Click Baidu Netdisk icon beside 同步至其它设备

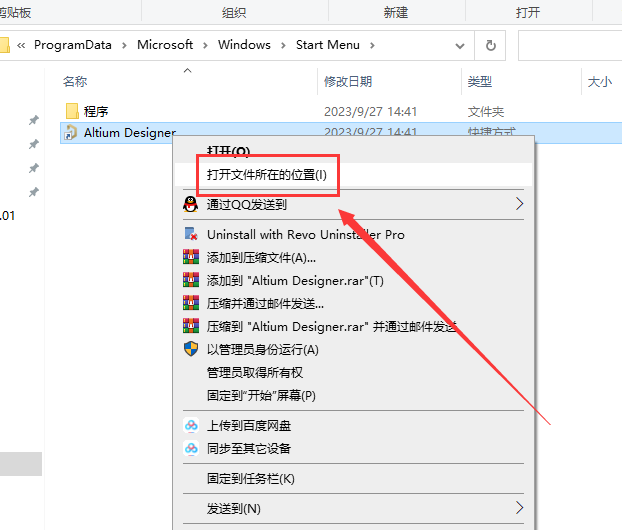(191, 448)
